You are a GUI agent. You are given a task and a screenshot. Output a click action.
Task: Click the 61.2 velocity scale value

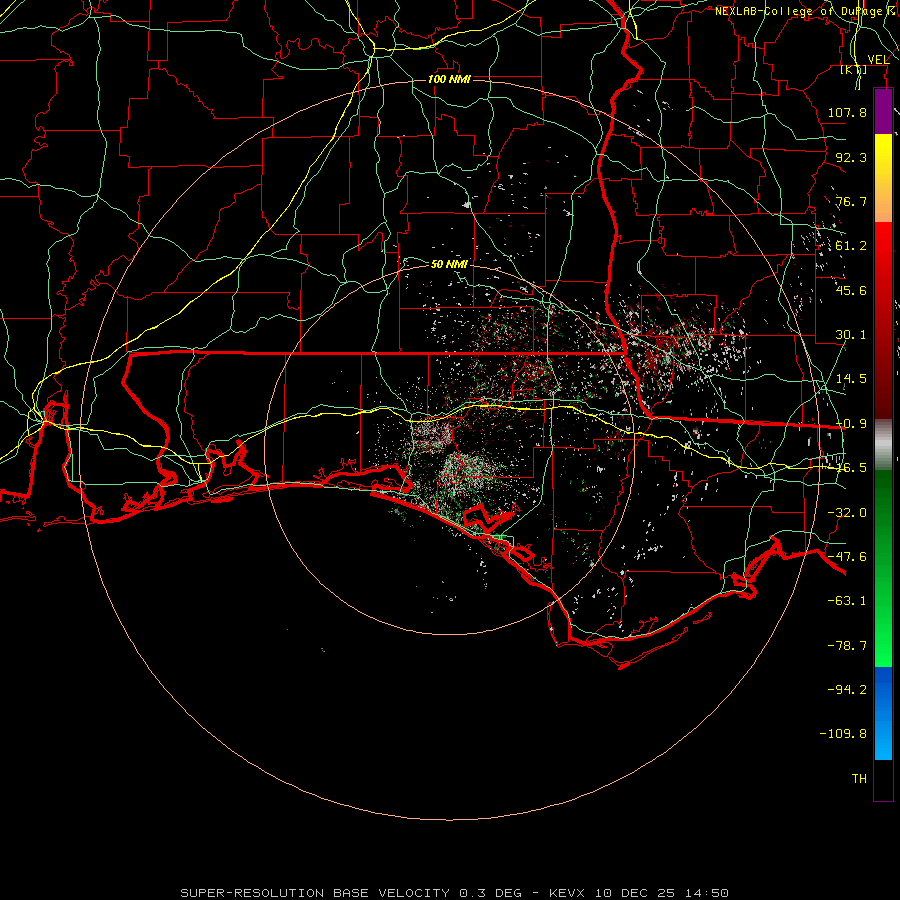(851, 246)
